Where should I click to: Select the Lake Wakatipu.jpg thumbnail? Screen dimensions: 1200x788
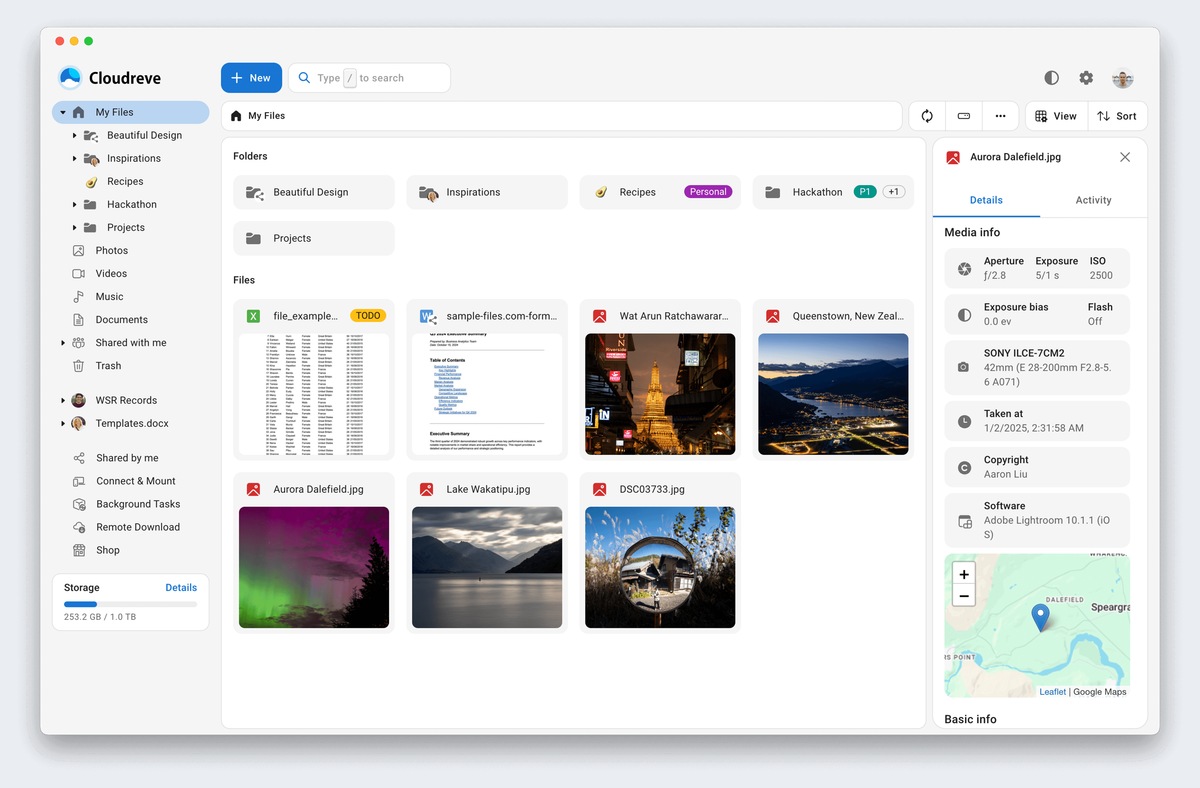pos(487,567)
